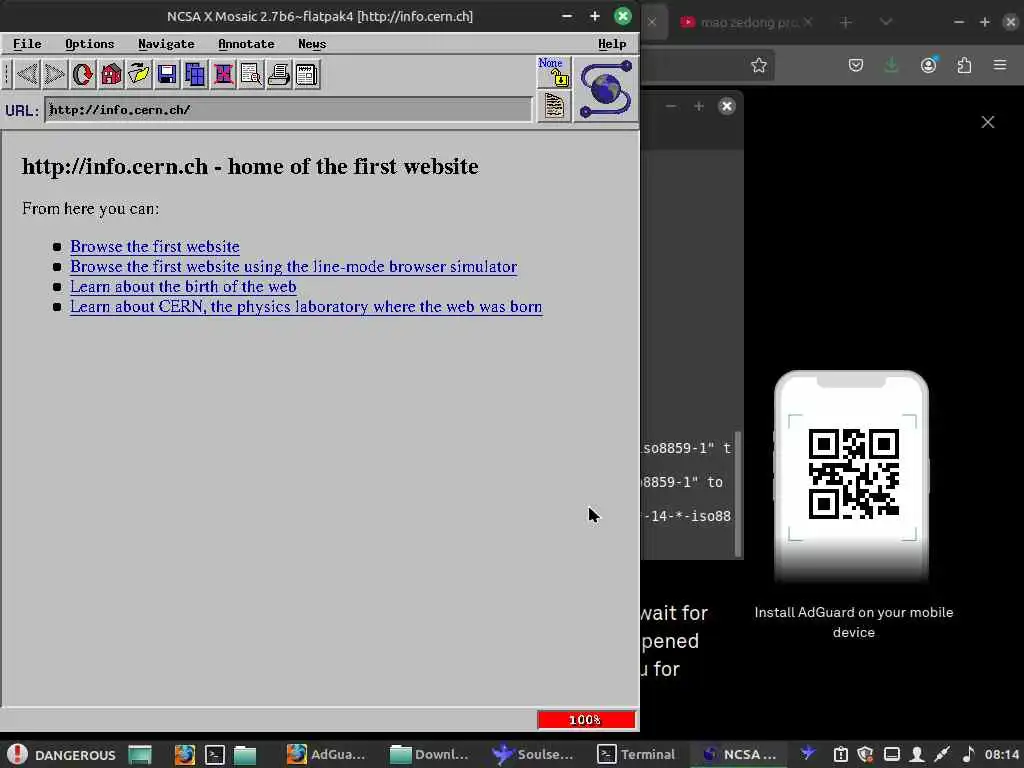Open the Firefox account icon

928,65
